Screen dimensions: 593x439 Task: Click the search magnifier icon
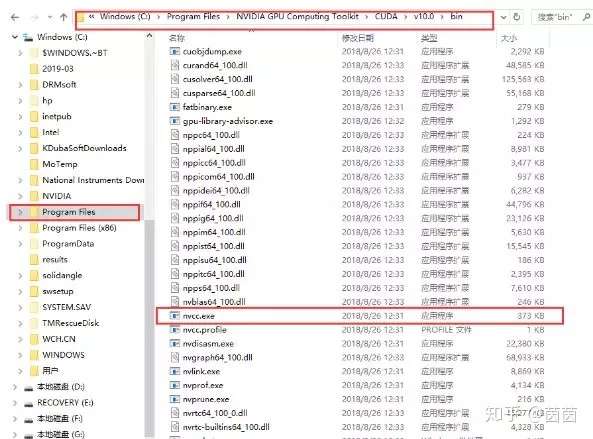pos(587,17)
